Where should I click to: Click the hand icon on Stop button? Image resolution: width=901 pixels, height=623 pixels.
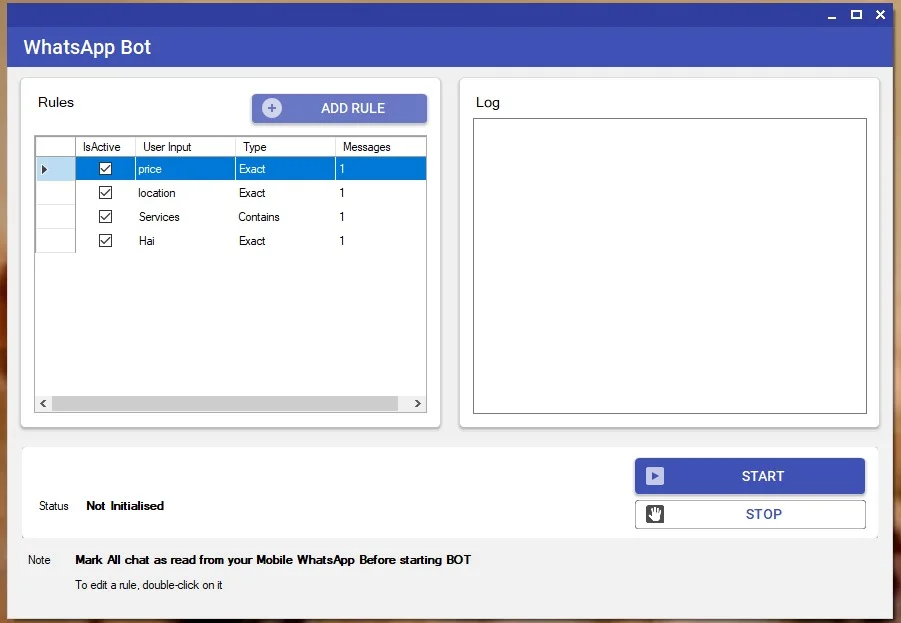(x=655, y=514)
